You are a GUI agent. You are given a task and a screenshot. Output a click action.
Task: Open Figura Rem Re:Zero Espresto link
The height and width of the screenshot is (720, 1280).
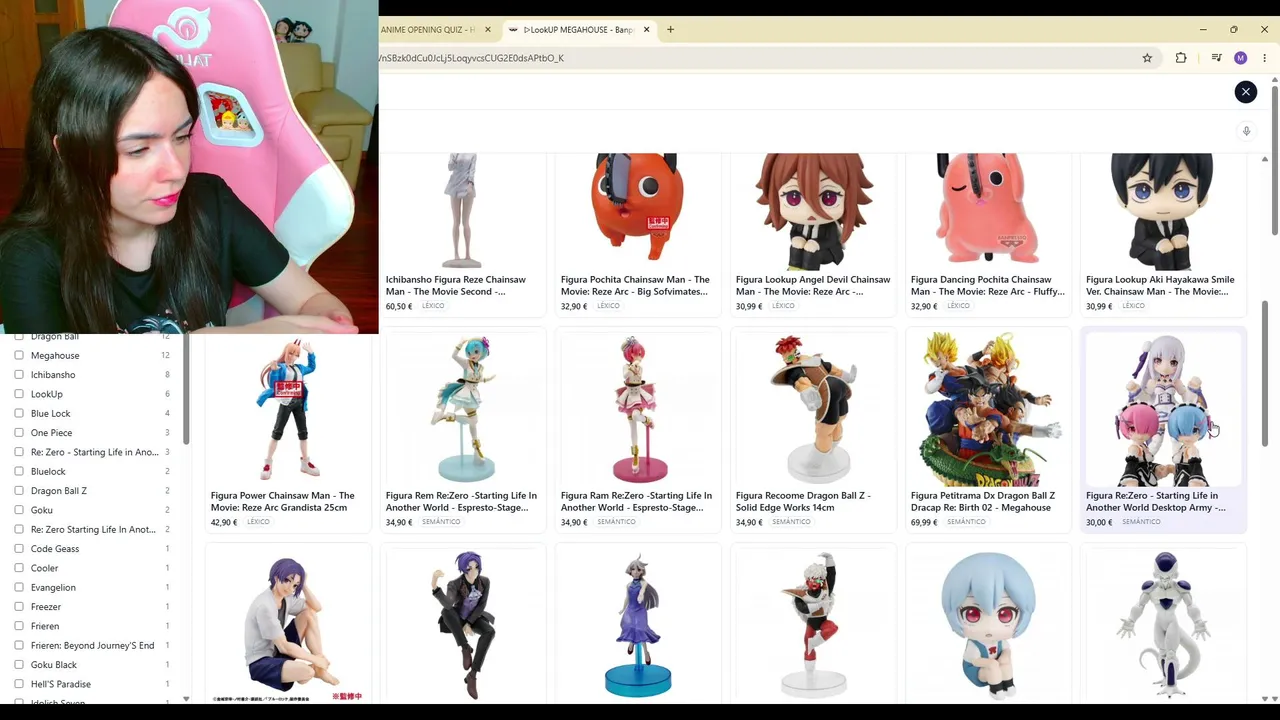tap(461, 502)
